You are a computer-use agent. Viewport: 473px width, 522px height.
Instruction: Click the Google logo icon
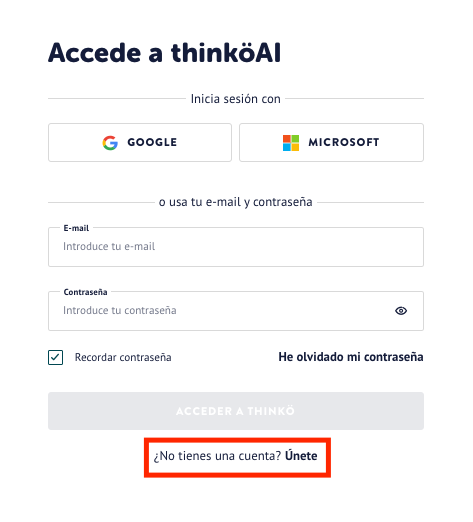(x=110, y=143)
